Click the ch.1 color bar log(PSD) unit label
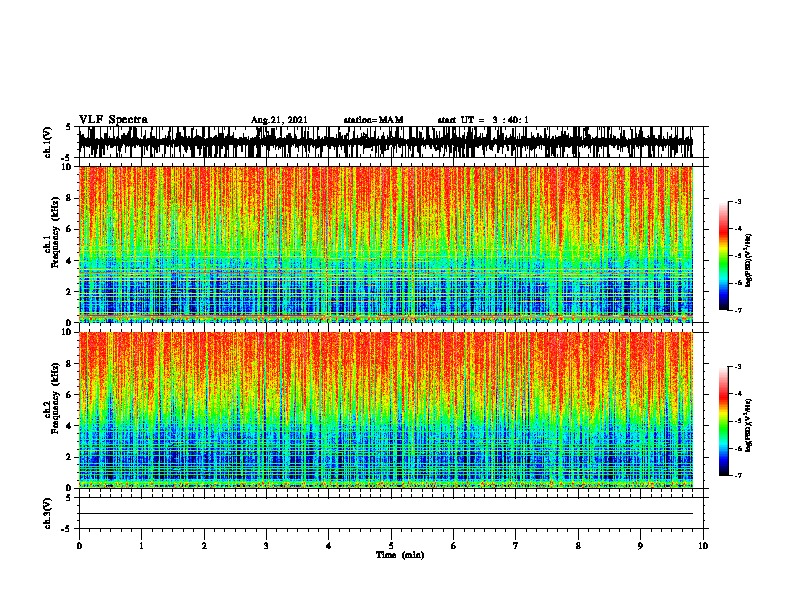The width and height of the screenshot is (792, 612). click(749, 260)
